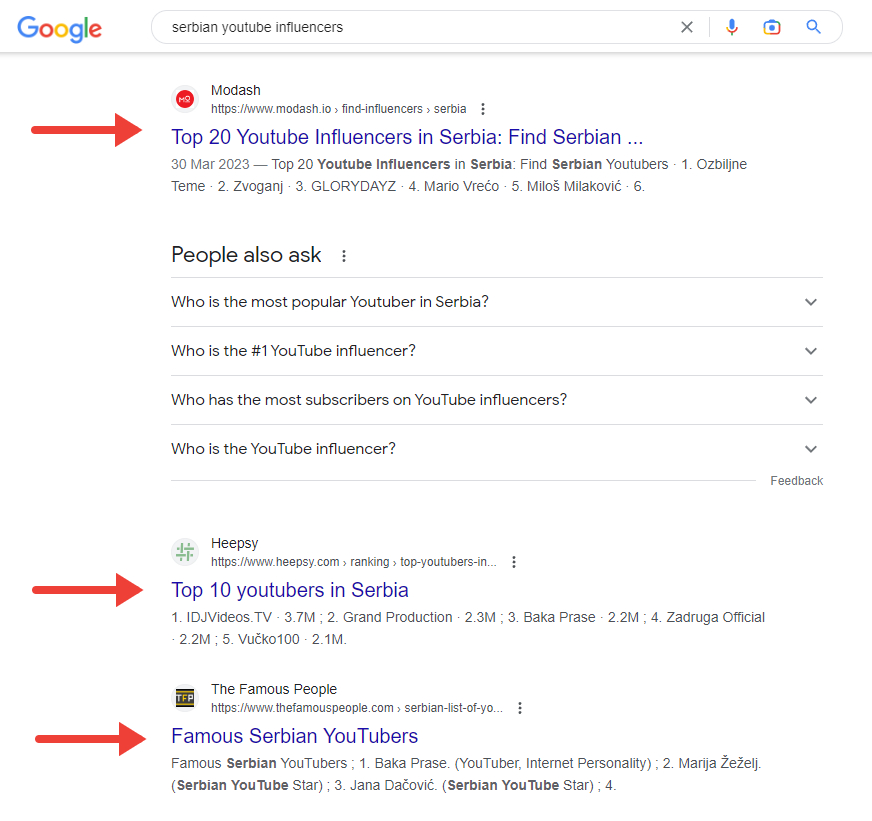Start voice search with the microphone icon
872x821 pixels.
pos(732,27)
